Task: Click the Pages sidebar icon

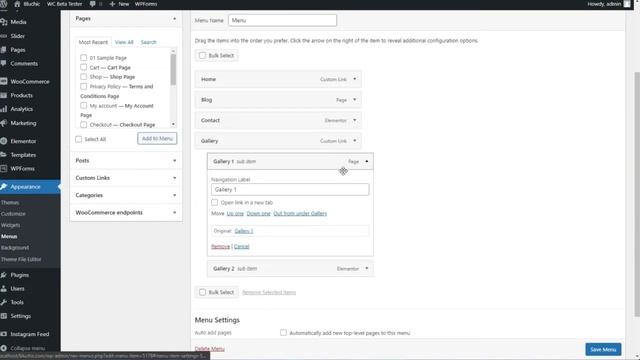Action: pos(4,50)
